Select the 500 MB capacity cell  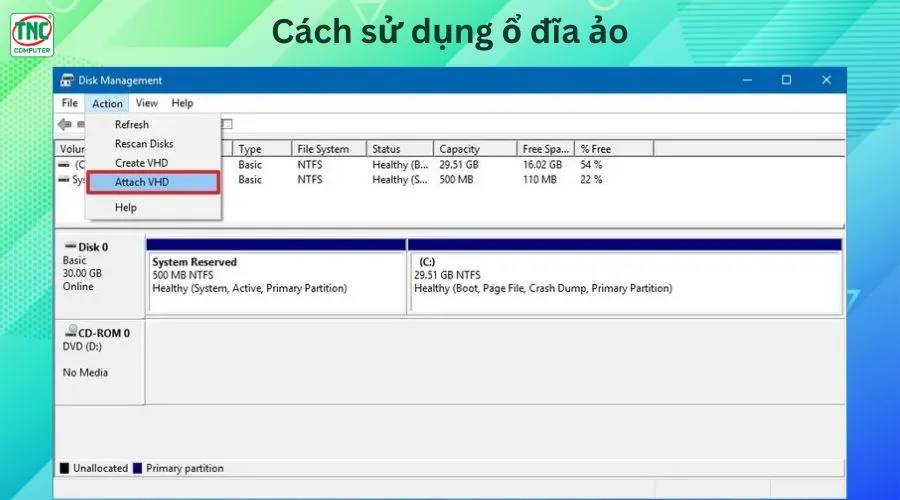[456, 180]
